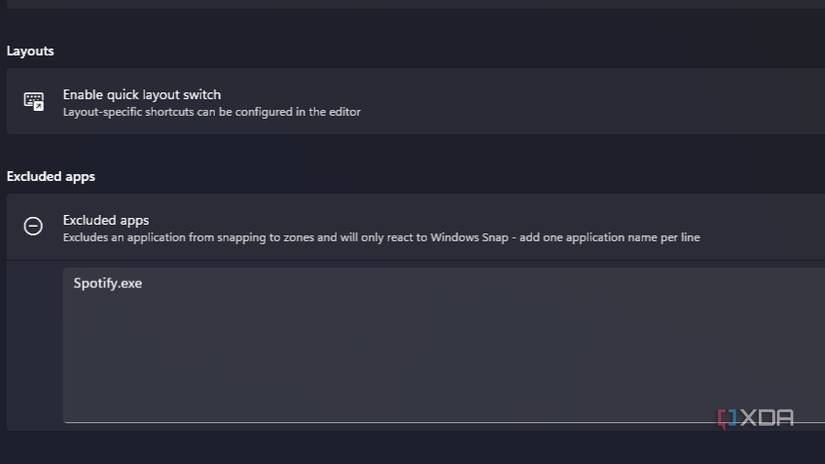Click the Layouts section heading
Viewport: 825px width, 464px height.
30,51
